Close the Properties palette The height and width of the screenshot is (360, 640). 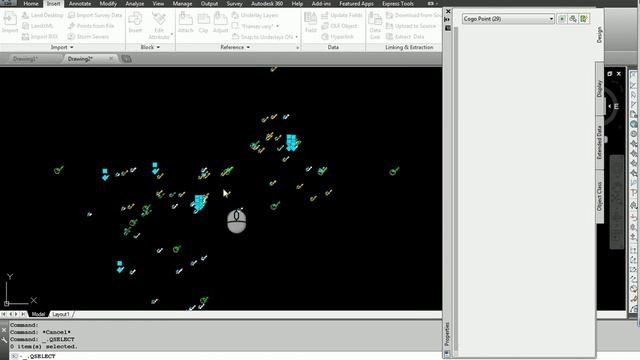click(448, 11)
